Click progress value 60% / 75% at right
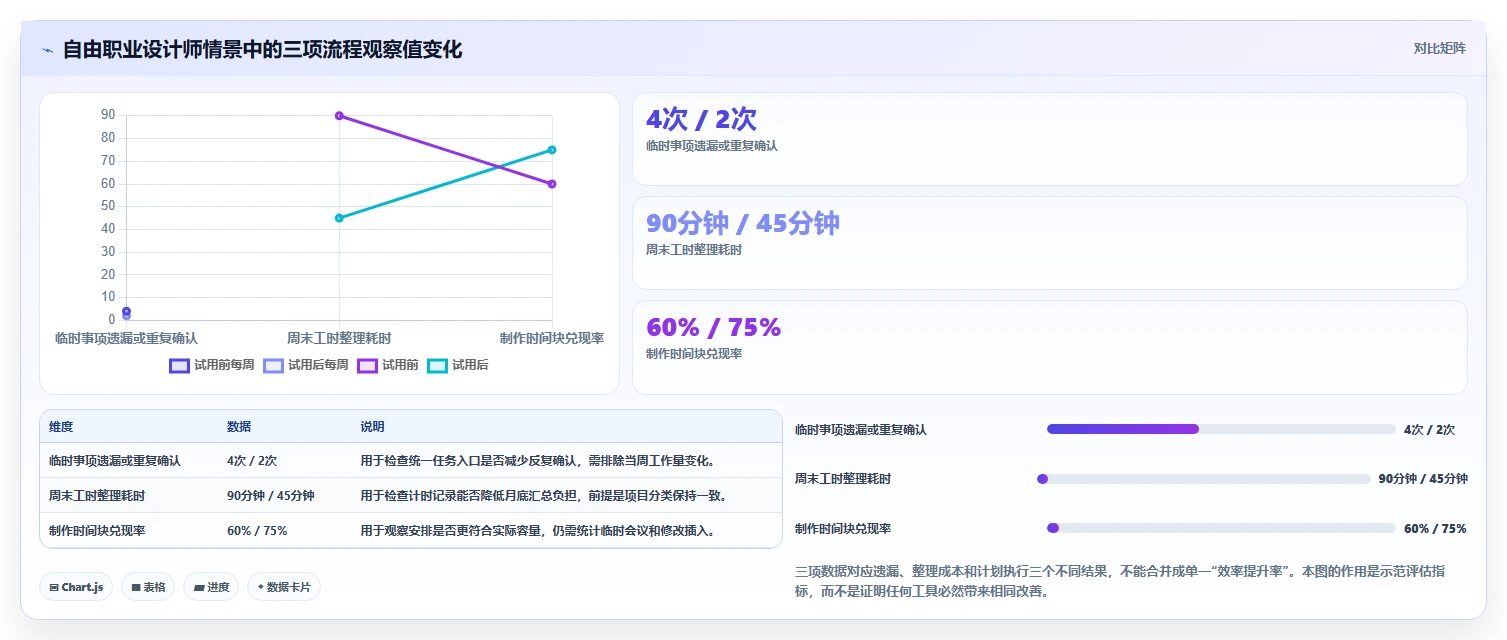 (x=1435, y=529)
